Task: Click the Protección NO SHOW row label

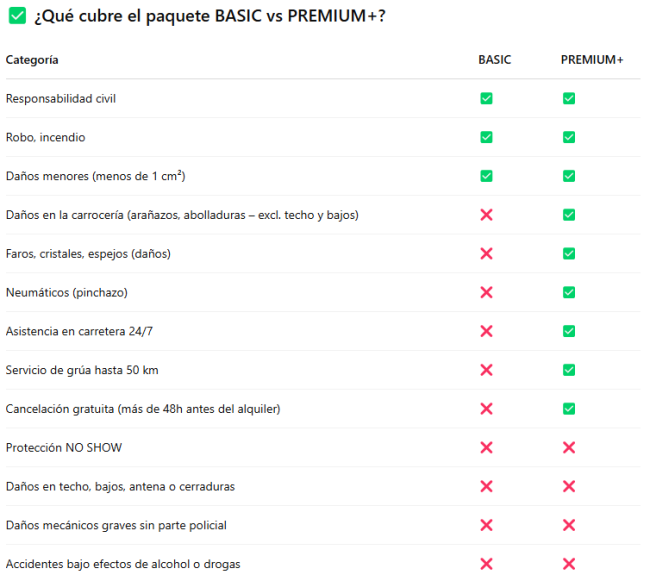Action: point(64,448)
